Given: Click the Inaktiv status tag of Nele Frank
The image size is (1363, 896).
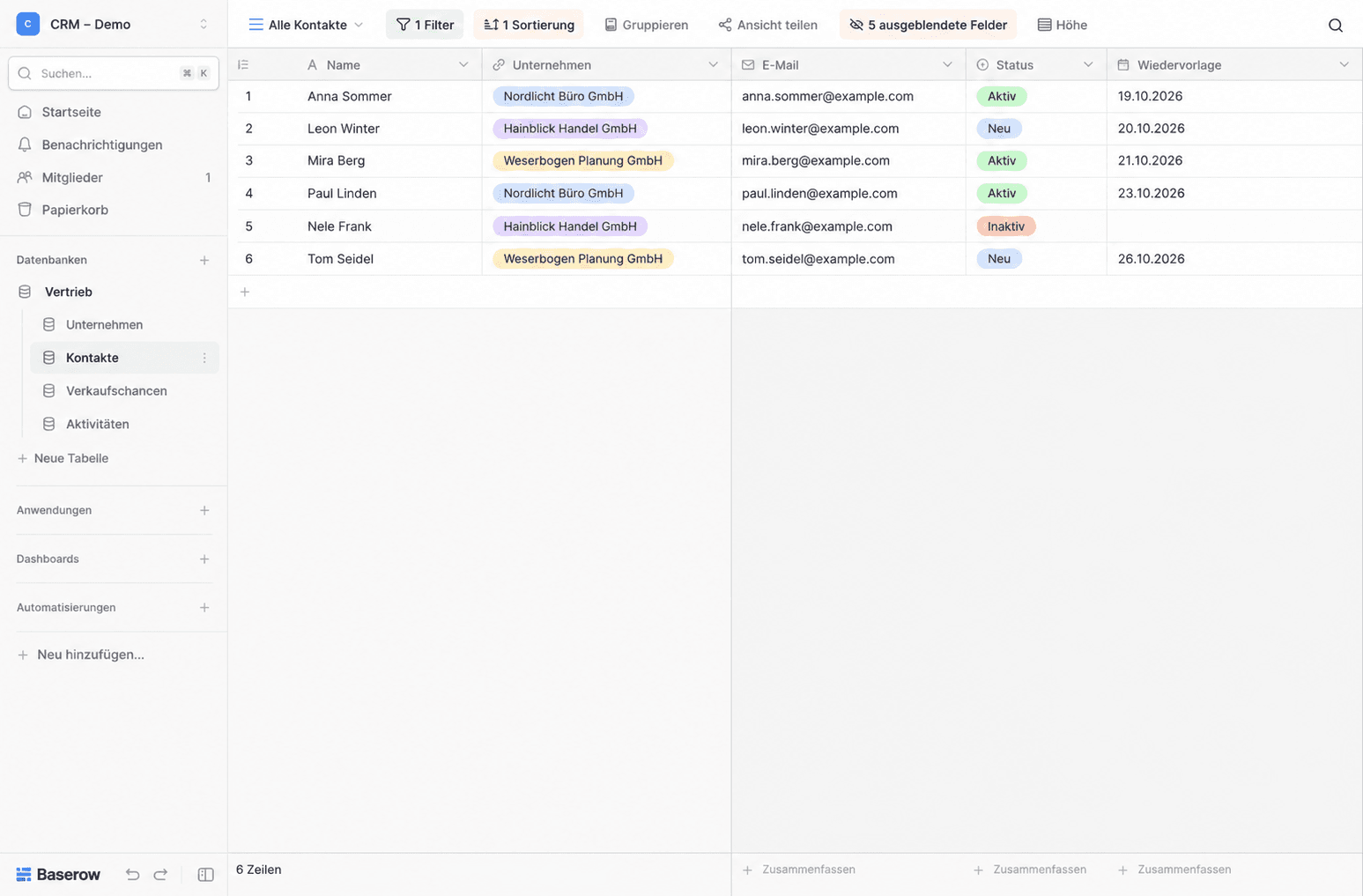Looking at the screenshot, I should click(1005, 226).
